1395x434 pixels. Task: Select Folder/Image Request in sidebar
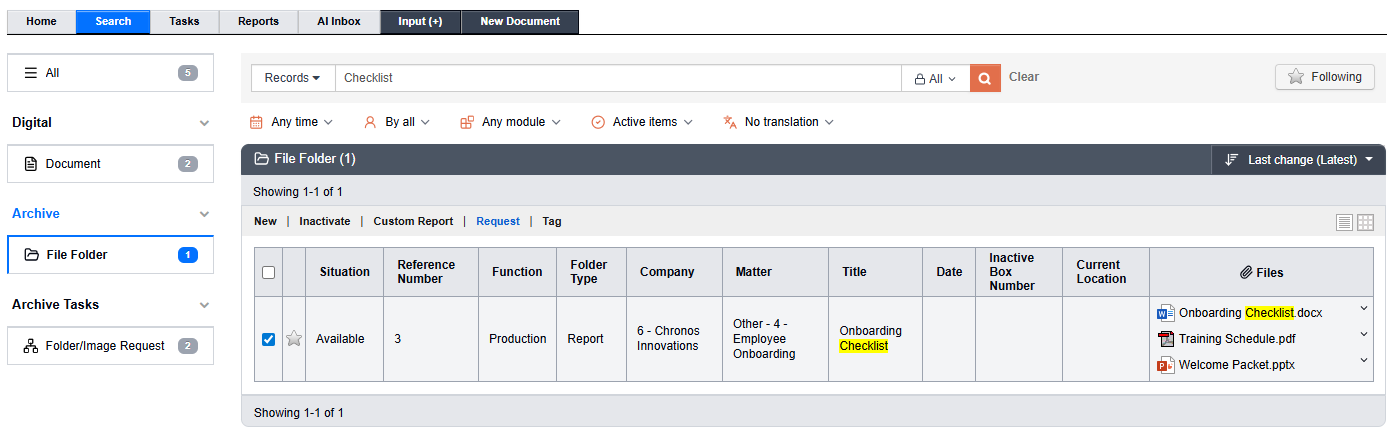click(x=110, y=346)
